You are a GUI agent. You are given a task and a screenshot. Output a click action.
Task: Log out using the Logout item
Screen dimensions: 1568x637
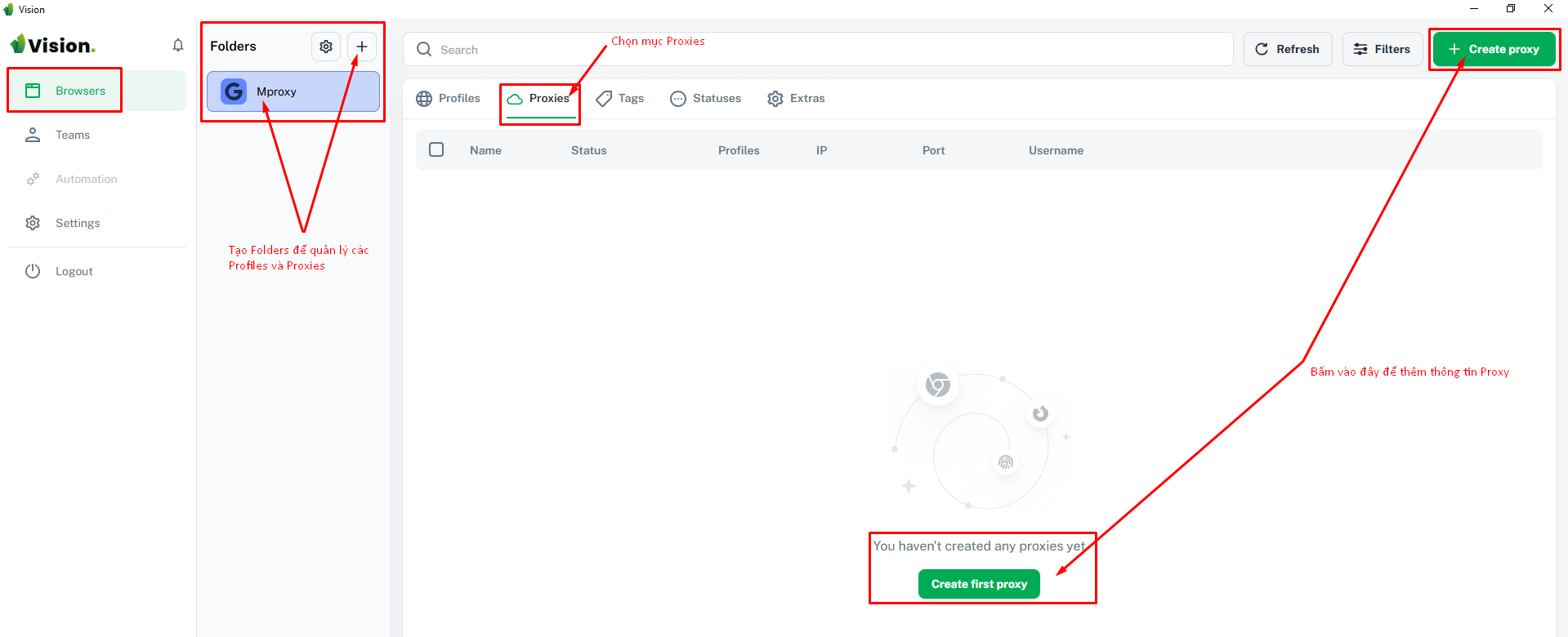pyautogui.click(x=74, y=271)
